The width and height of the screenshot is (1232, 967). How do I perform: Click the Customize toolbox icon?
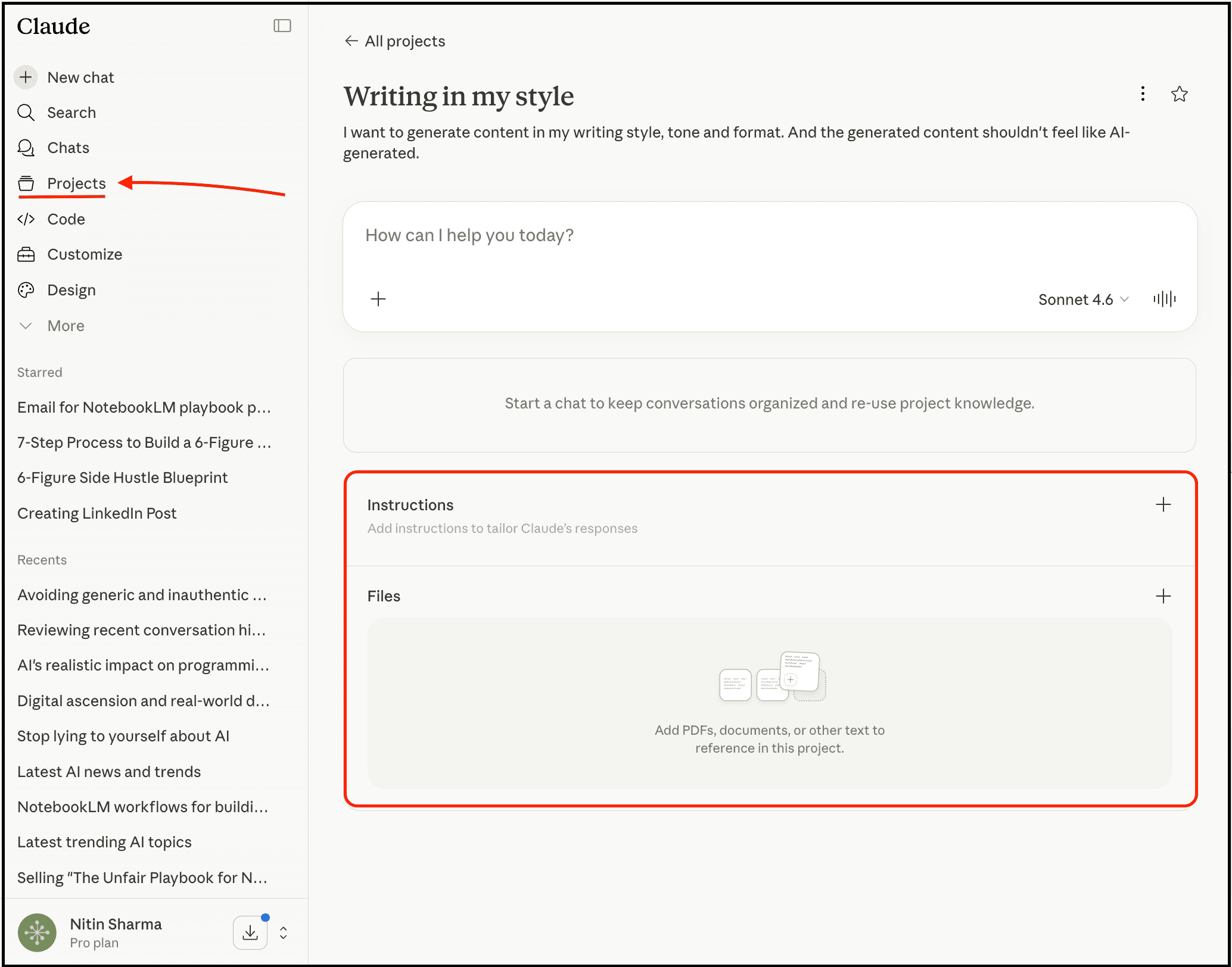[26, 254]
